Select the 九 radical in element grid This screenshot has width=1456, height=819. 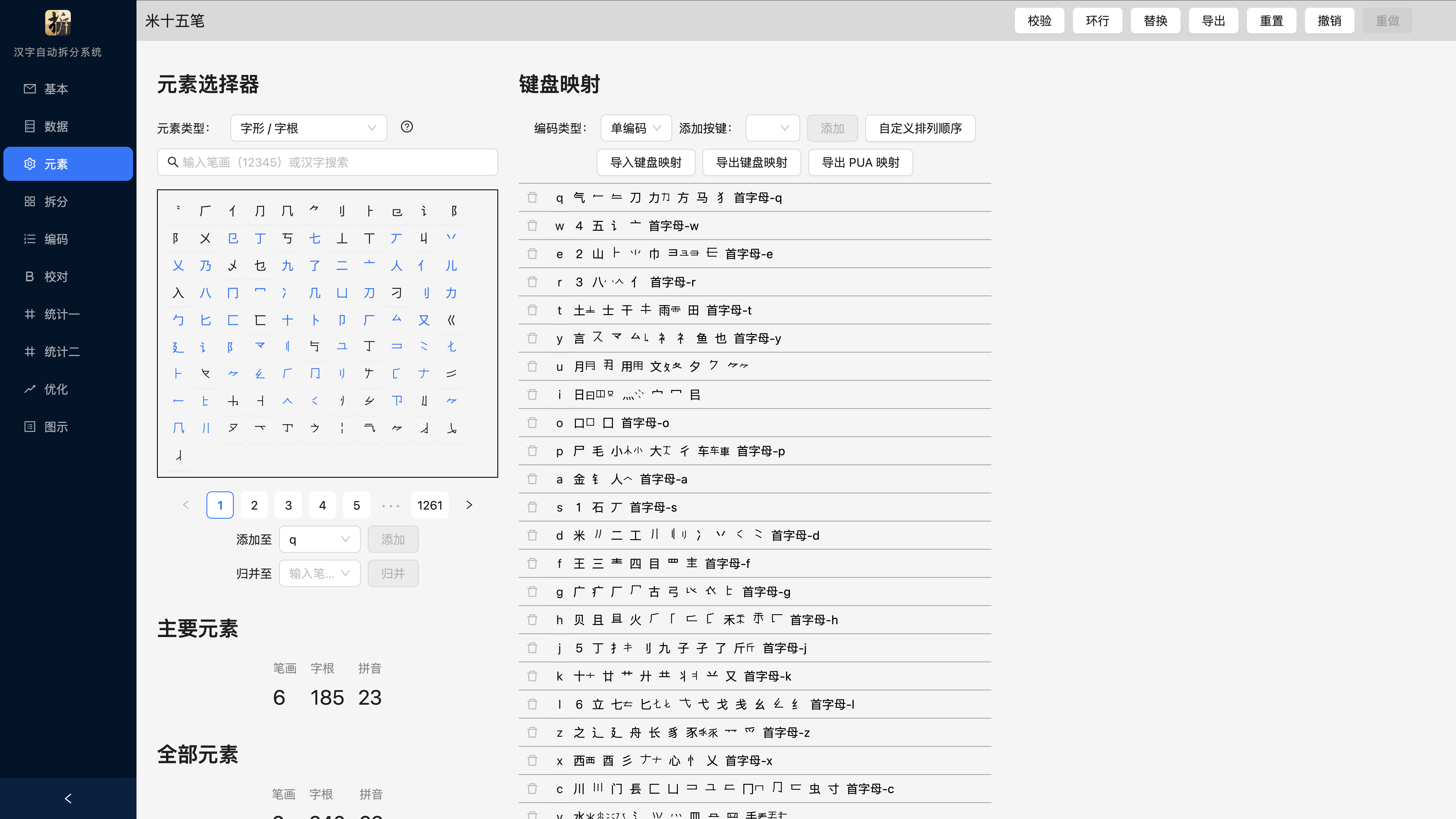(x=287, y=265)
